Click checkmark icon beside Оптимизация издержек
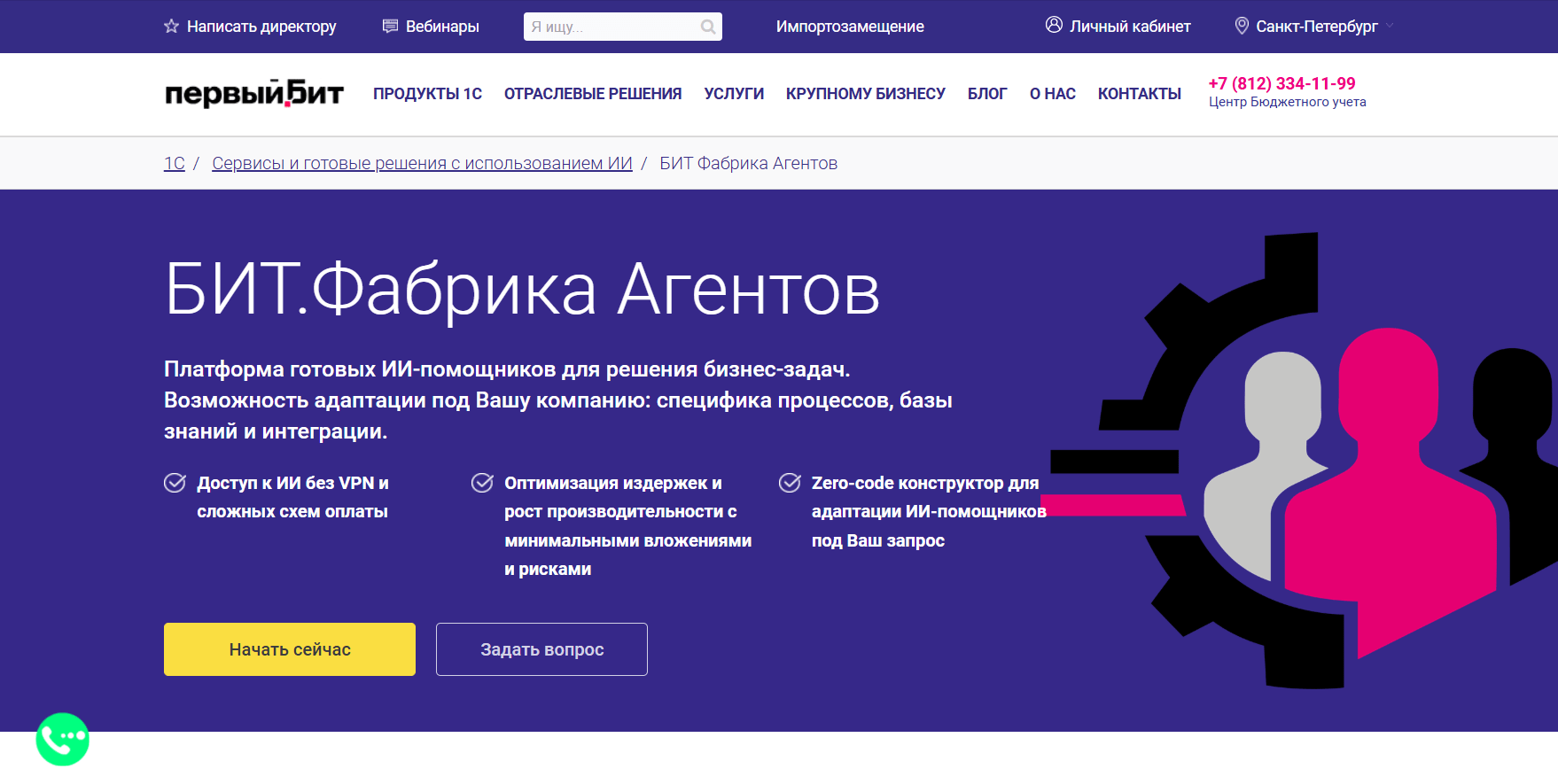This screenshot has height=784, width=1558. point(482,483)
